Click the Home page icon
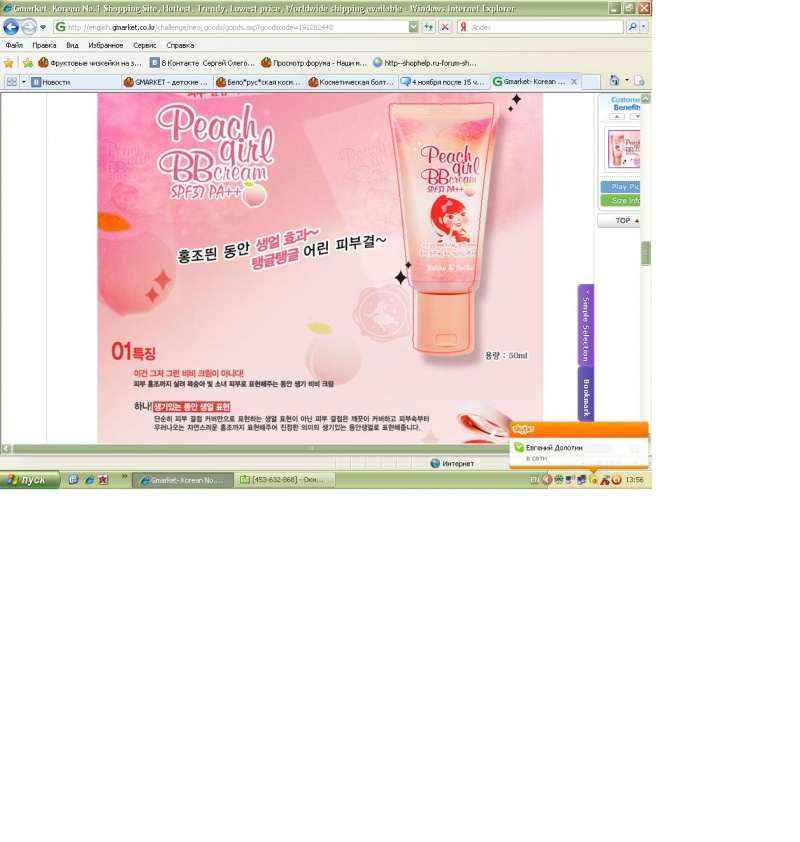 pos(615,81)
